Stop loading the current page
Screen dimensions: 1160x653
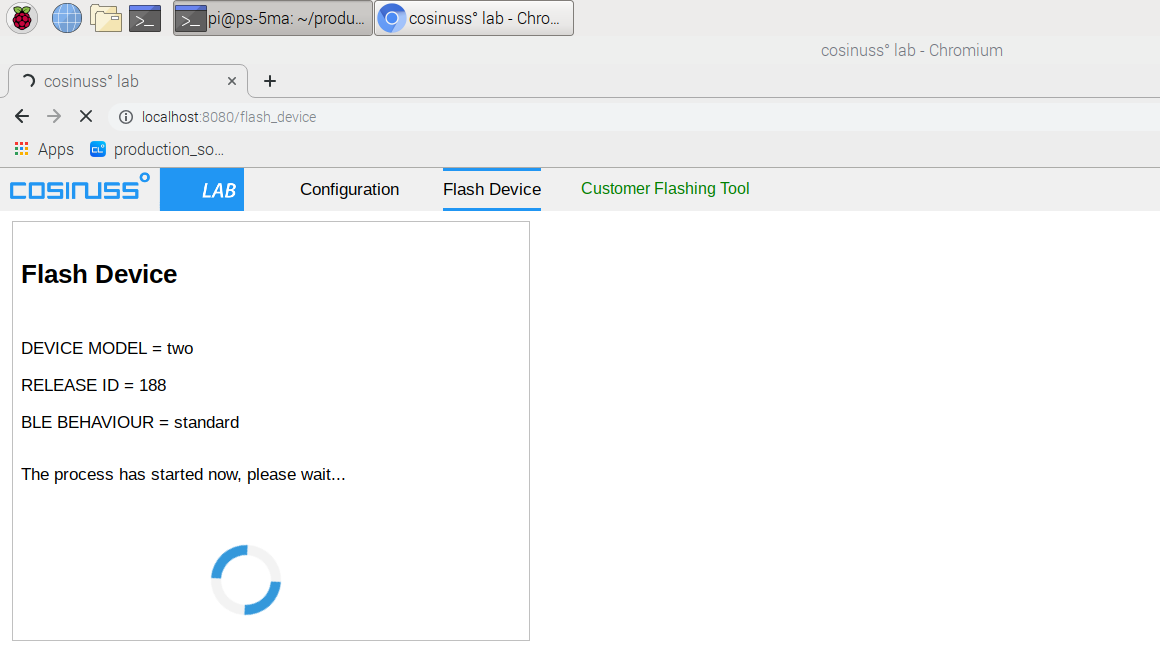tap(86, 116)
